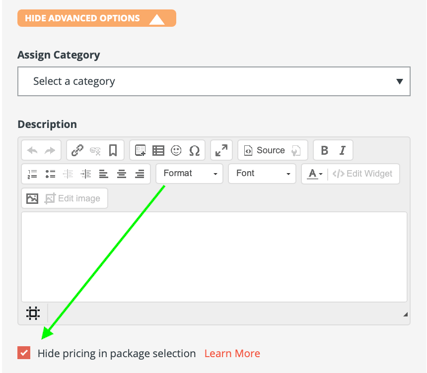The image size is (427, 373).
Task: Insert special character with omega icon
Action: click(x=194, y=151)
